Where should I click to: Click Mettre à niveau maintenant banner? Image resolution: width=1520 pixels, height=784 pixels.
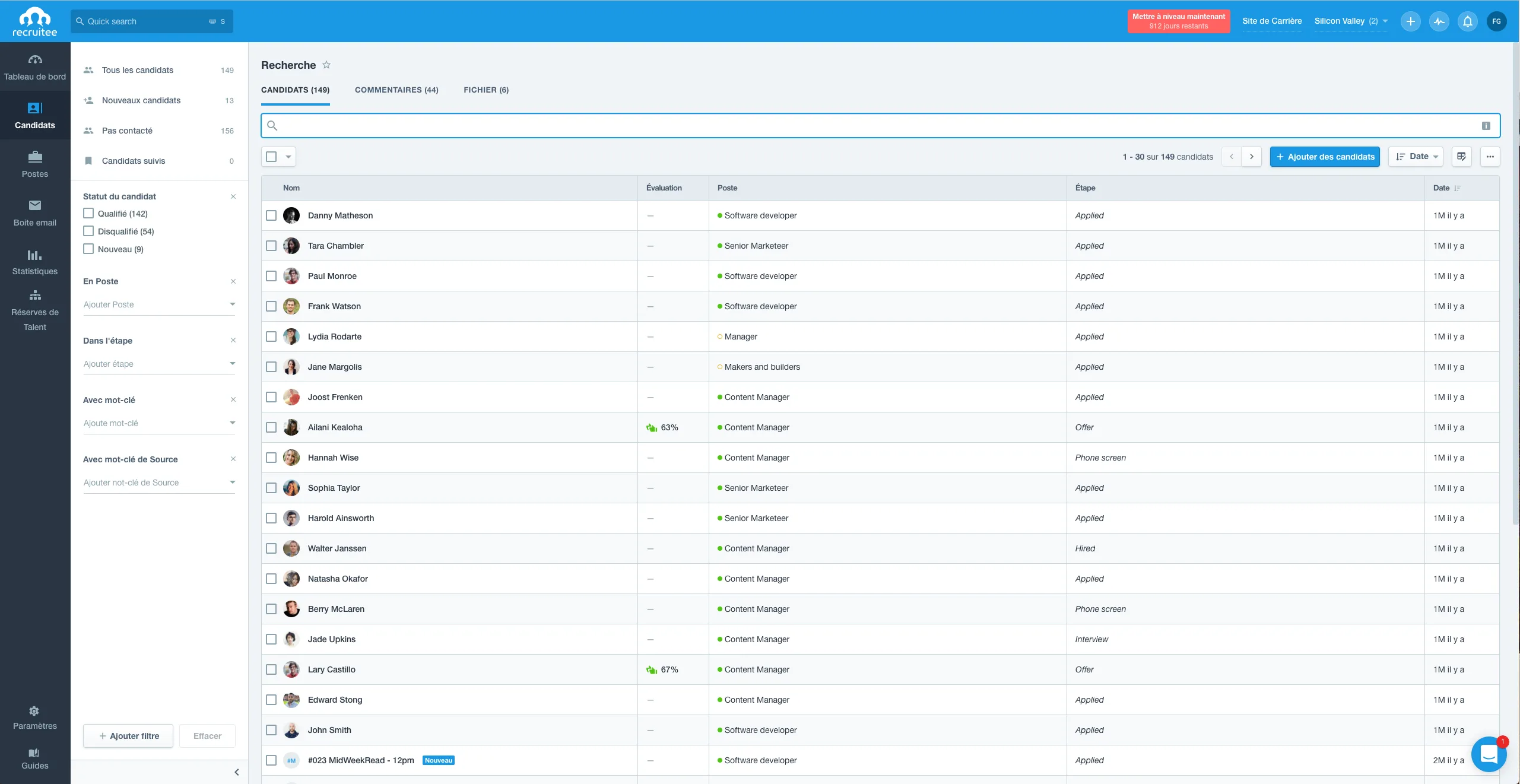[x=1178, y=21]
